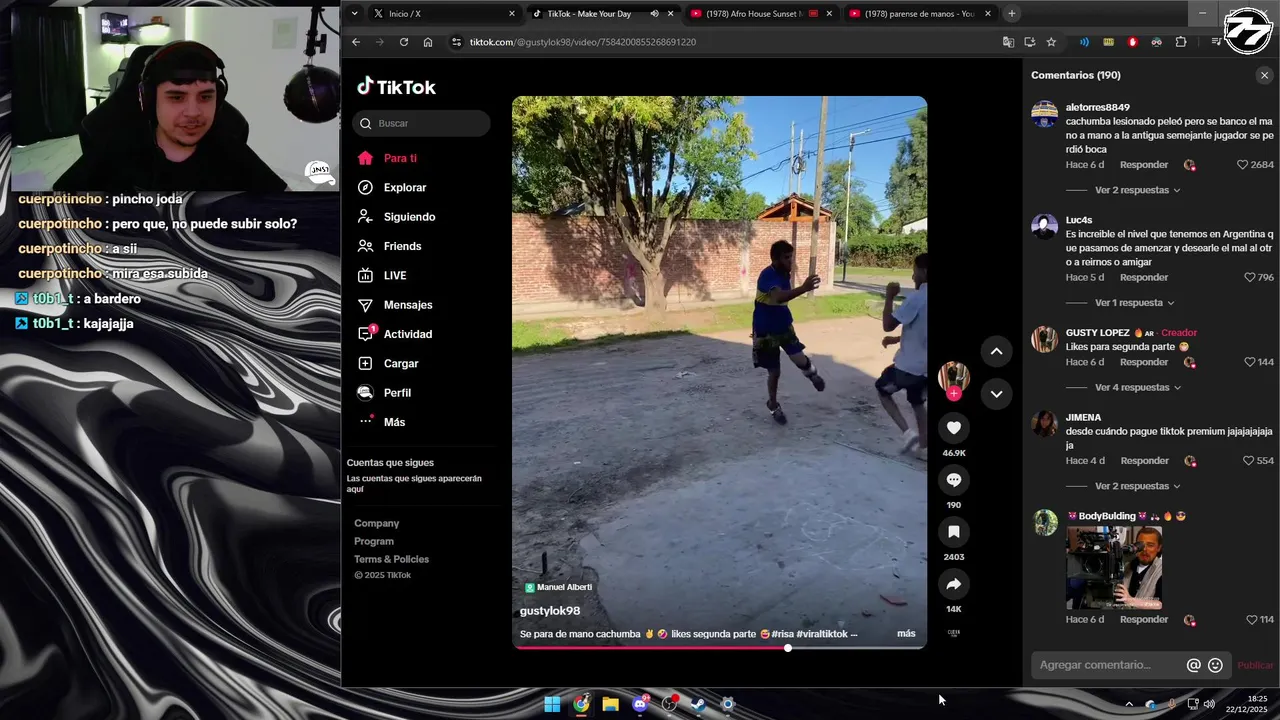
Task: Reply to BodyBulding's comment
Action: [x=1144, y=620]
